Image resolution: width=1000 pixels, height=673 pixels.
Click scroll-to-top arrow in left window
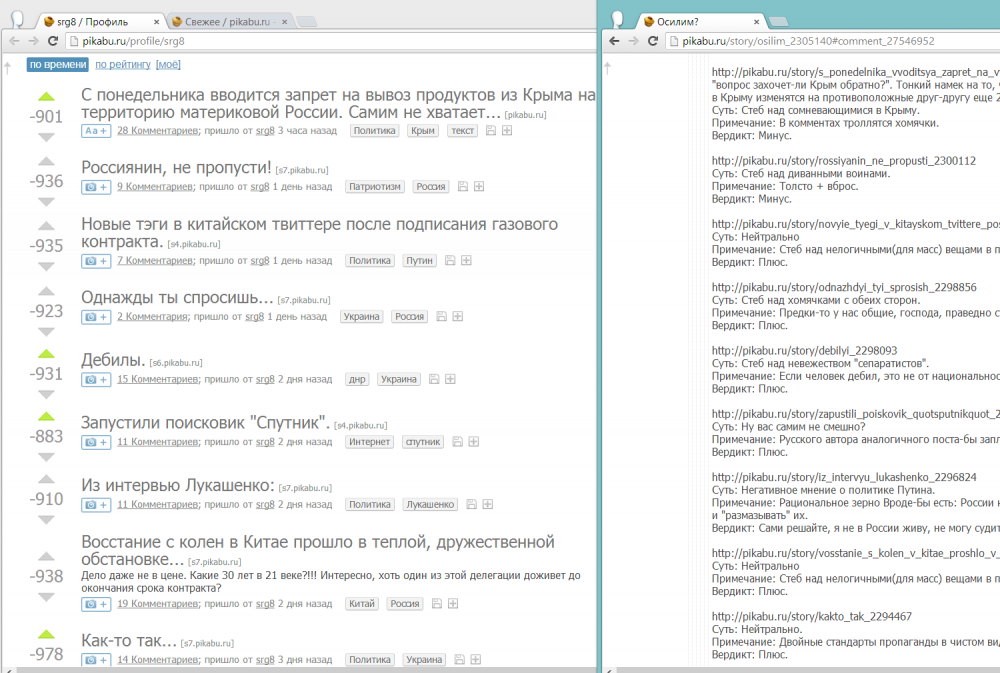click(x=8, y=66)
